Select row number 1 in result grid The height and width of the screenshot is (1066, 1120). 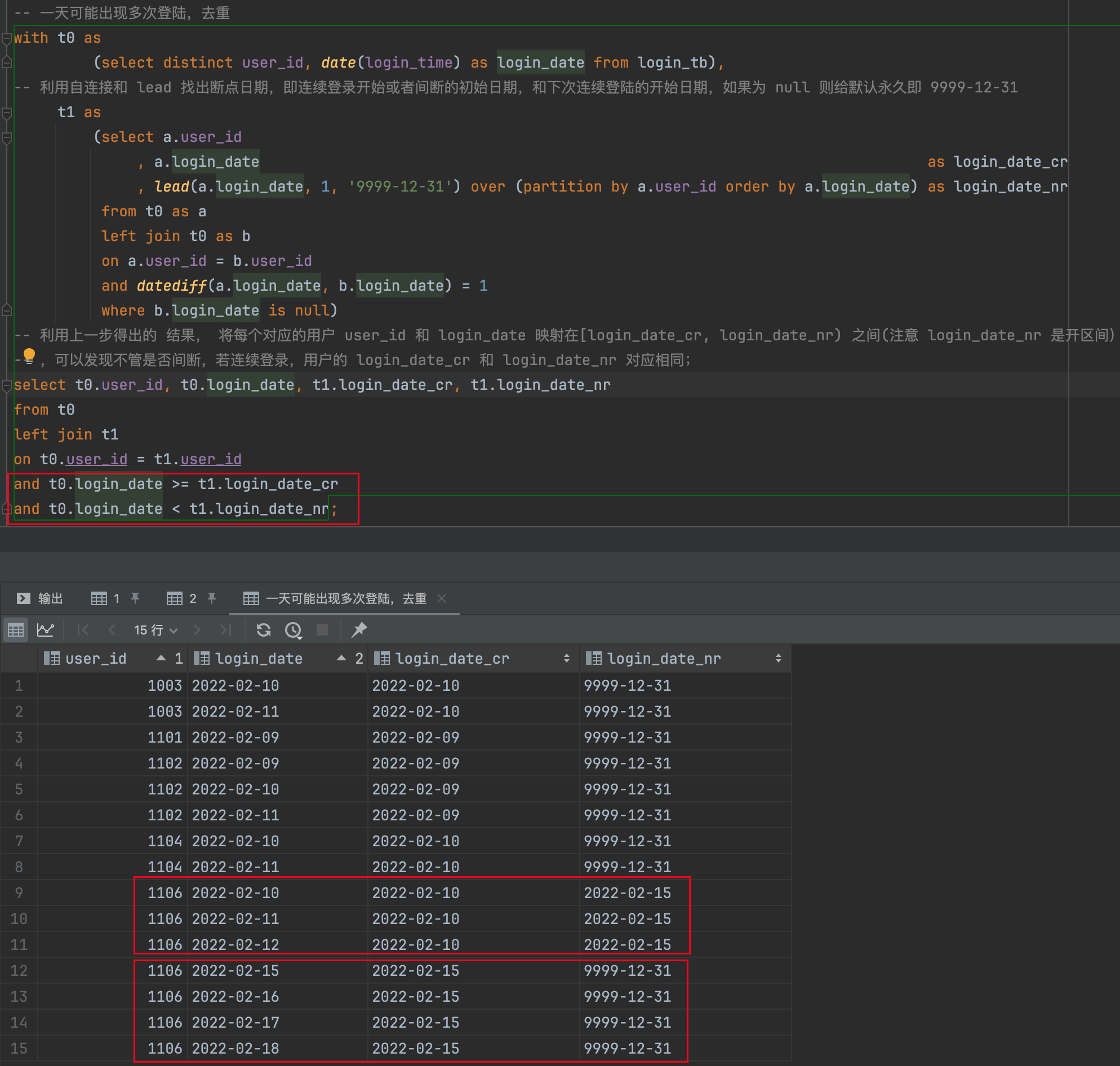click(x=19, y=686)
